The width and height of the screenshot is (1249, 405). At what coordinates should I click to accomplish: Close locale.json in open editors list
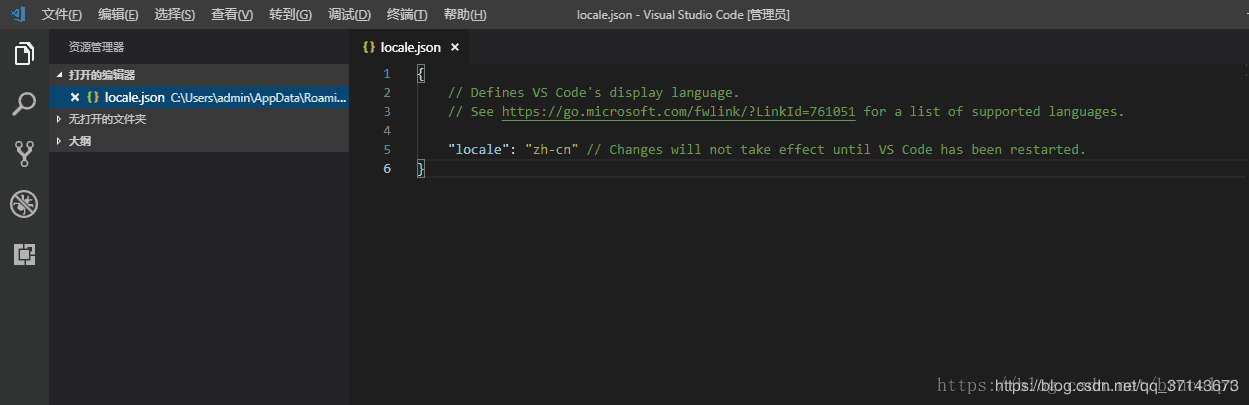click(x=75, y=97)
